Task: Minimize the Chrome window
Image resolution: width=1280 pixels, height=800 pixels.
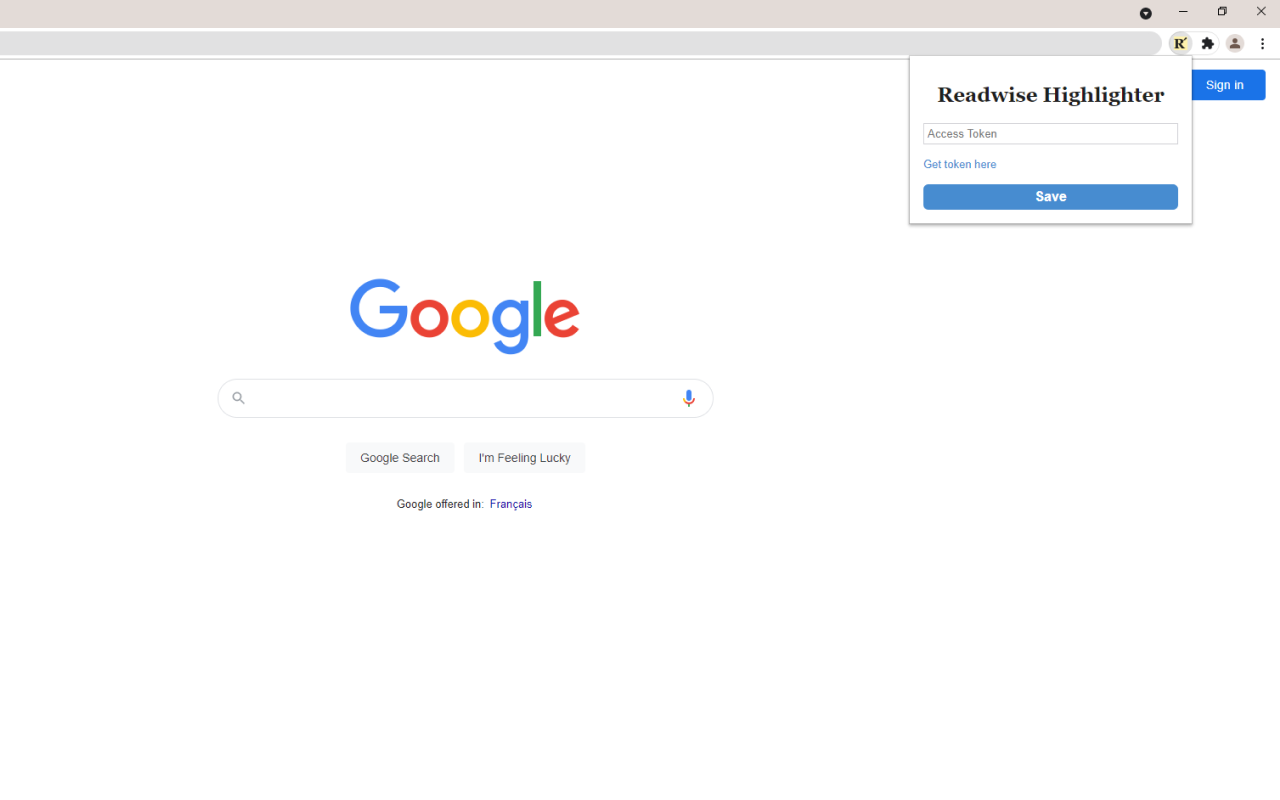Action: pos(1183,12)
